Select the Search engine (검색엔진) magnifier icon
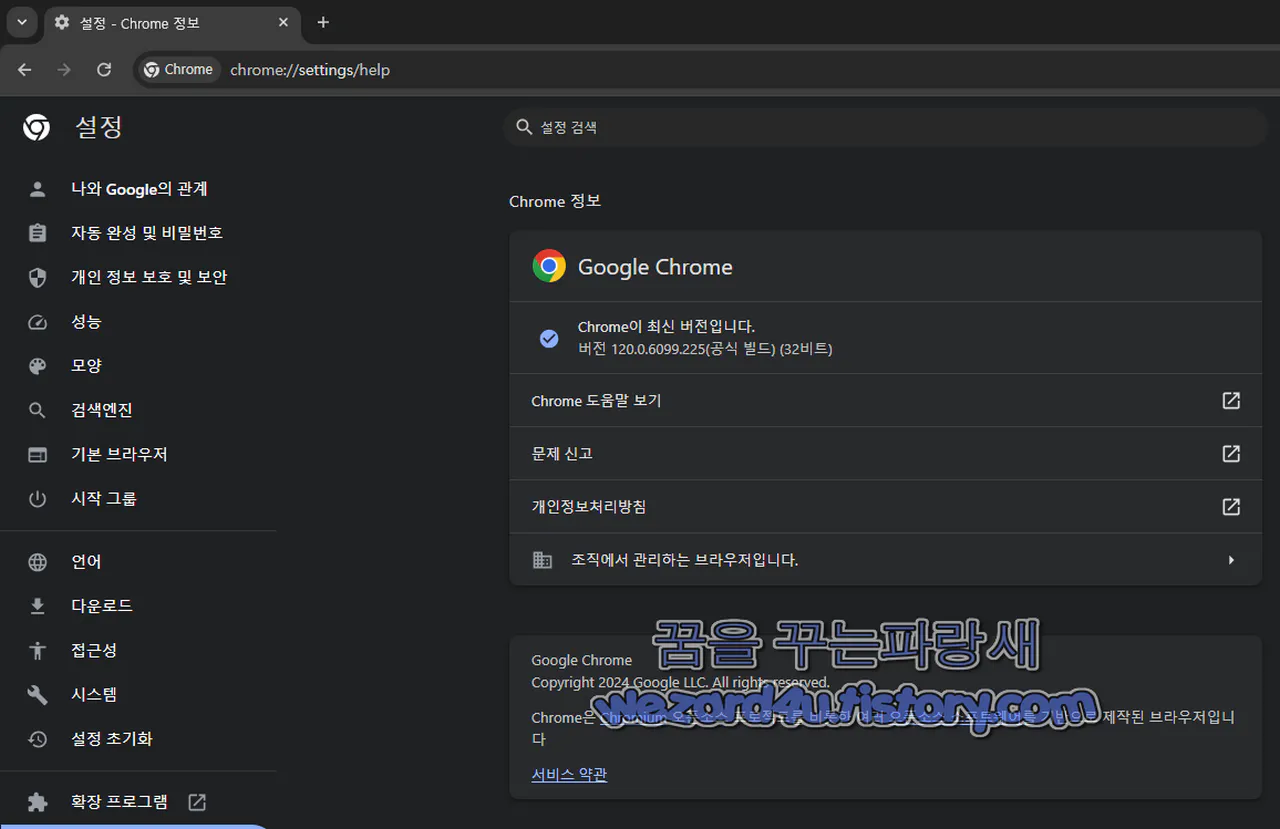The image size is (1280, 829). 37,409
